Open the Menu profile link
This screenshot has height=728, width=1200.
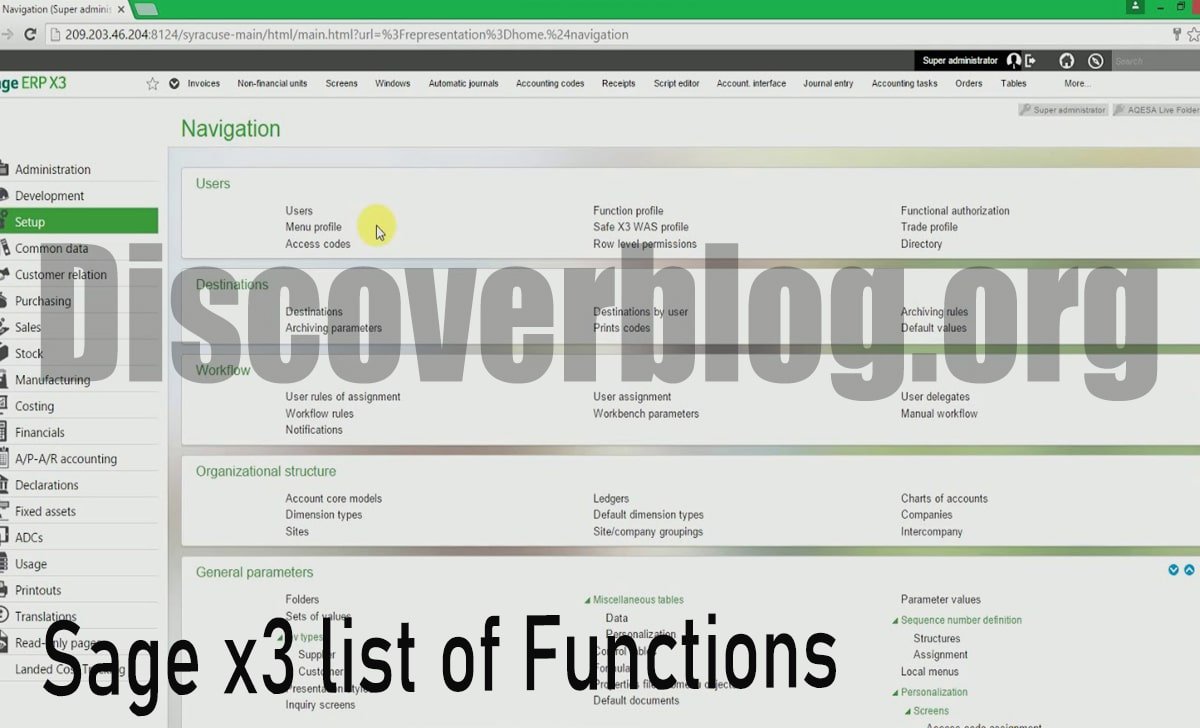[x=313, y=227]
